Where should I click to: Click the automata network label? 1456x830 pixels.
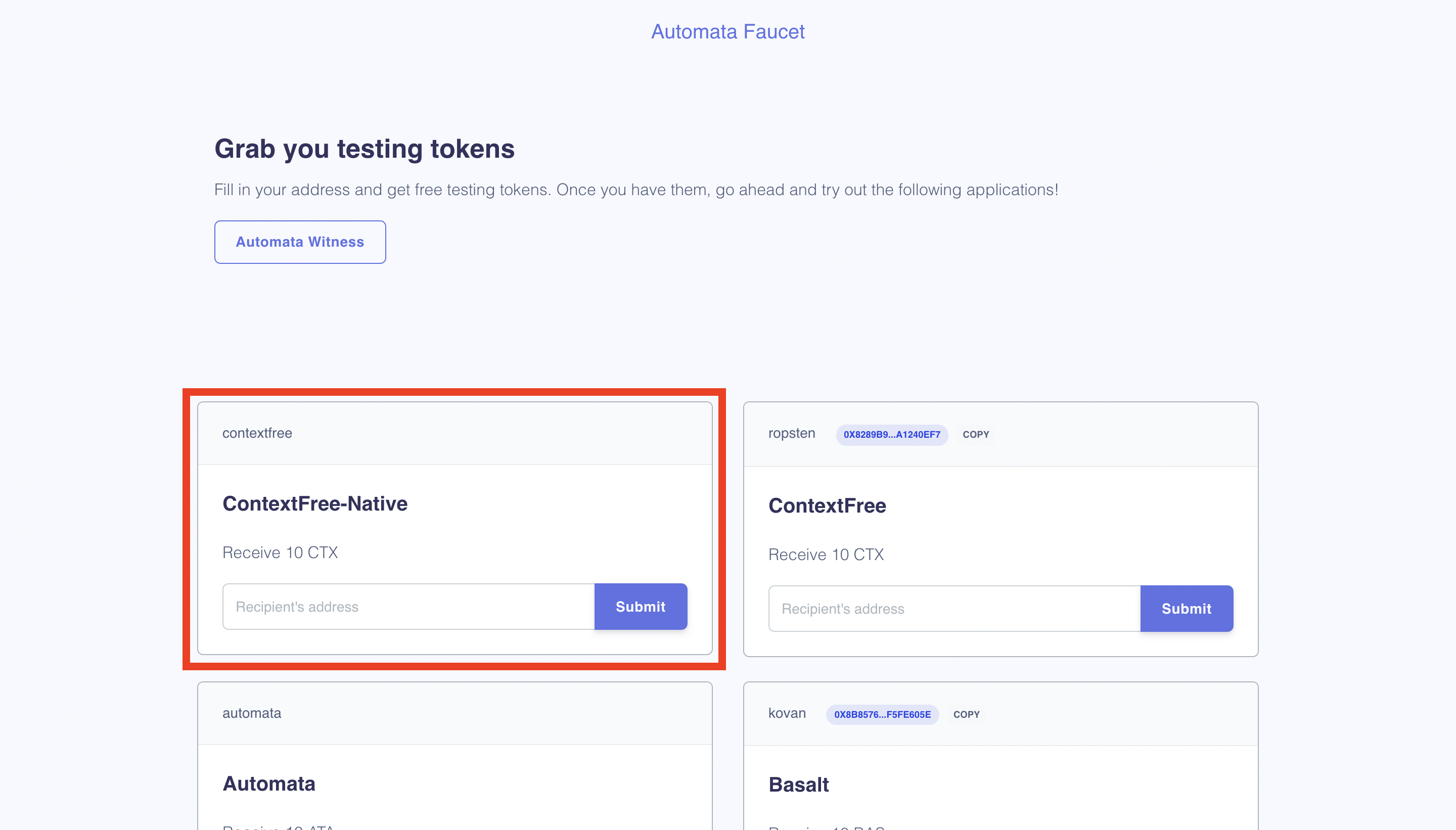pyautogui.click(x=251, y=713)
